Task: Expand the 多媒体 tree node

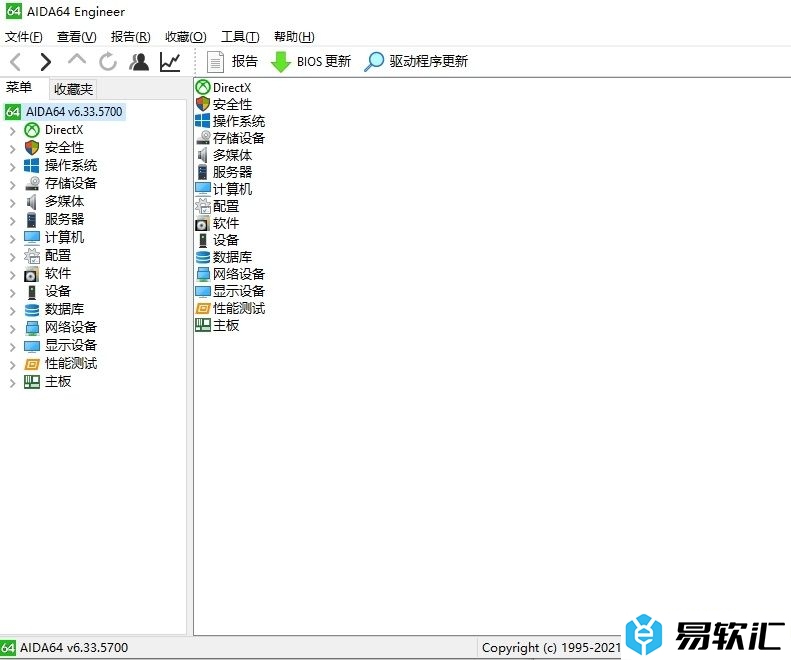Action: point(13,203)
